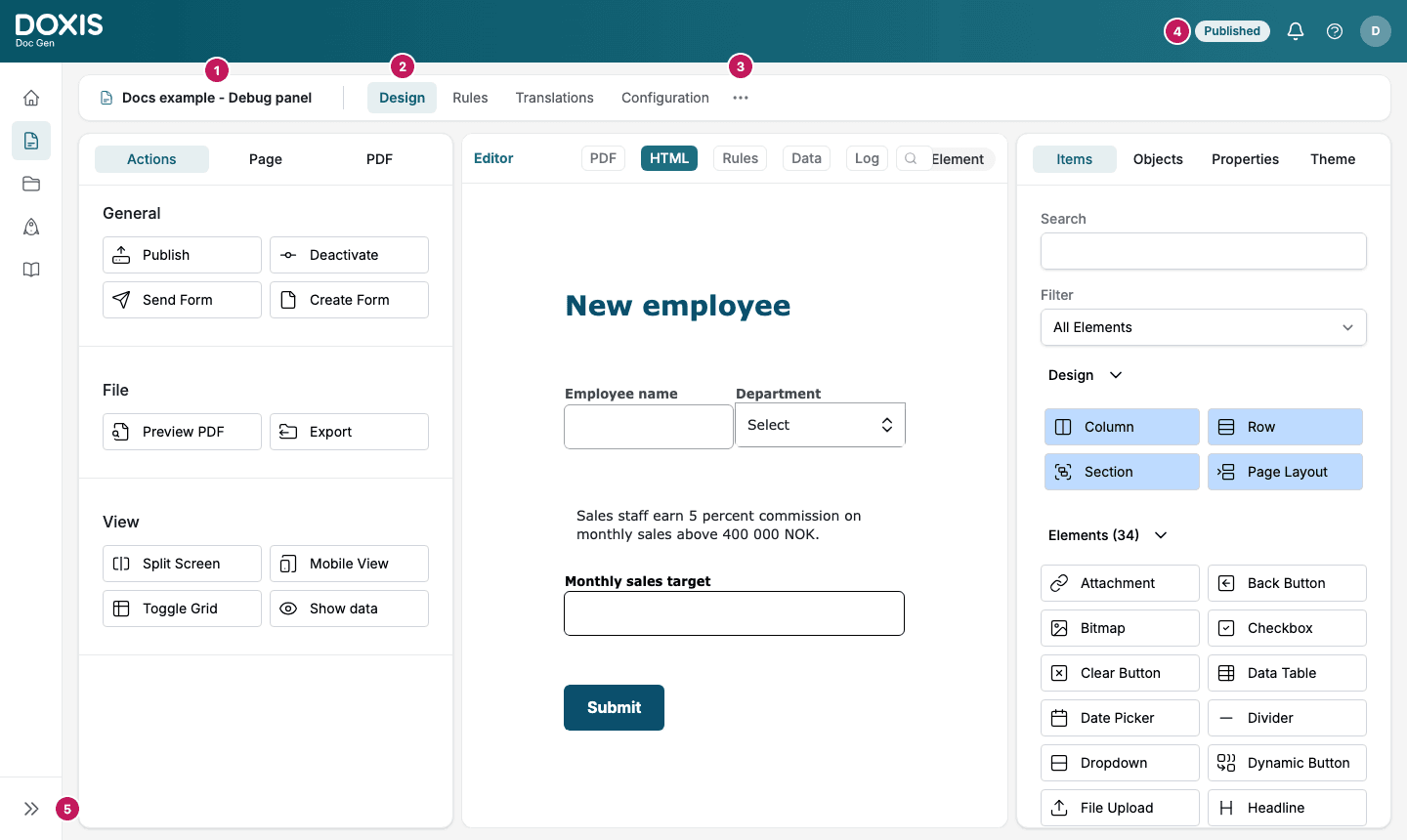Open the Properties tab
The height and width of the screenshot is (840, 1407).
1245,159
